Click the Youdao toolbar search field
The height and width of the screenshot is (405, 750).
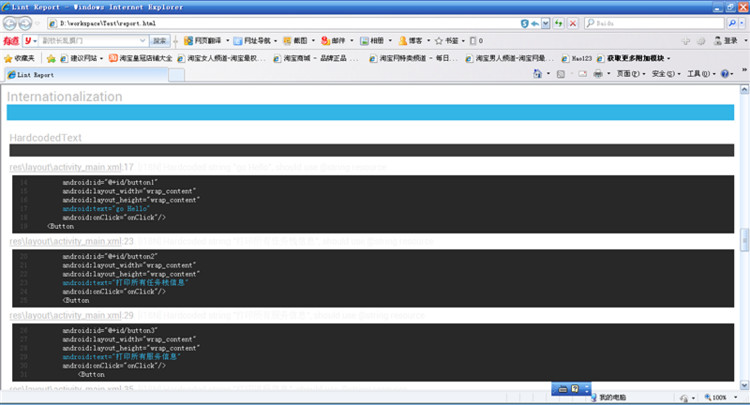(89, 41)
